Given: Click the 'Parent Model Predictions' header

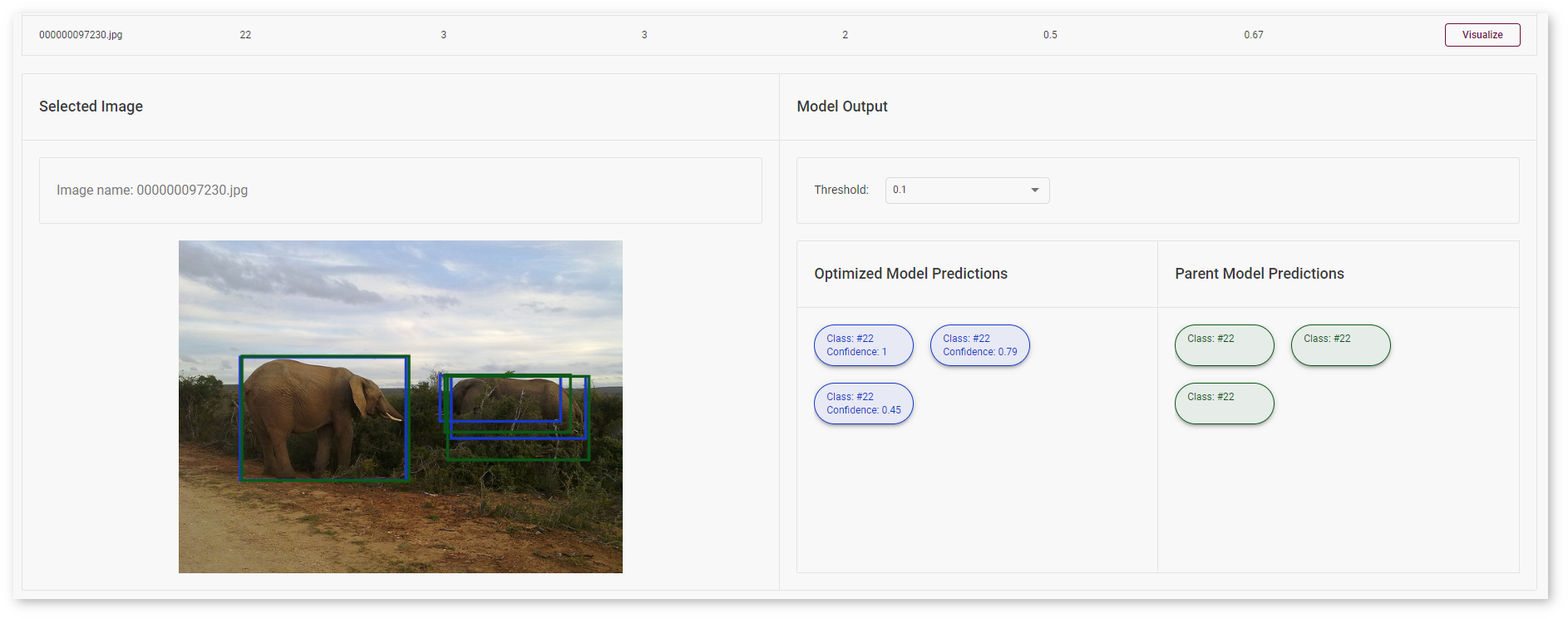Looking at the screenshot, I should point(1259,274).
